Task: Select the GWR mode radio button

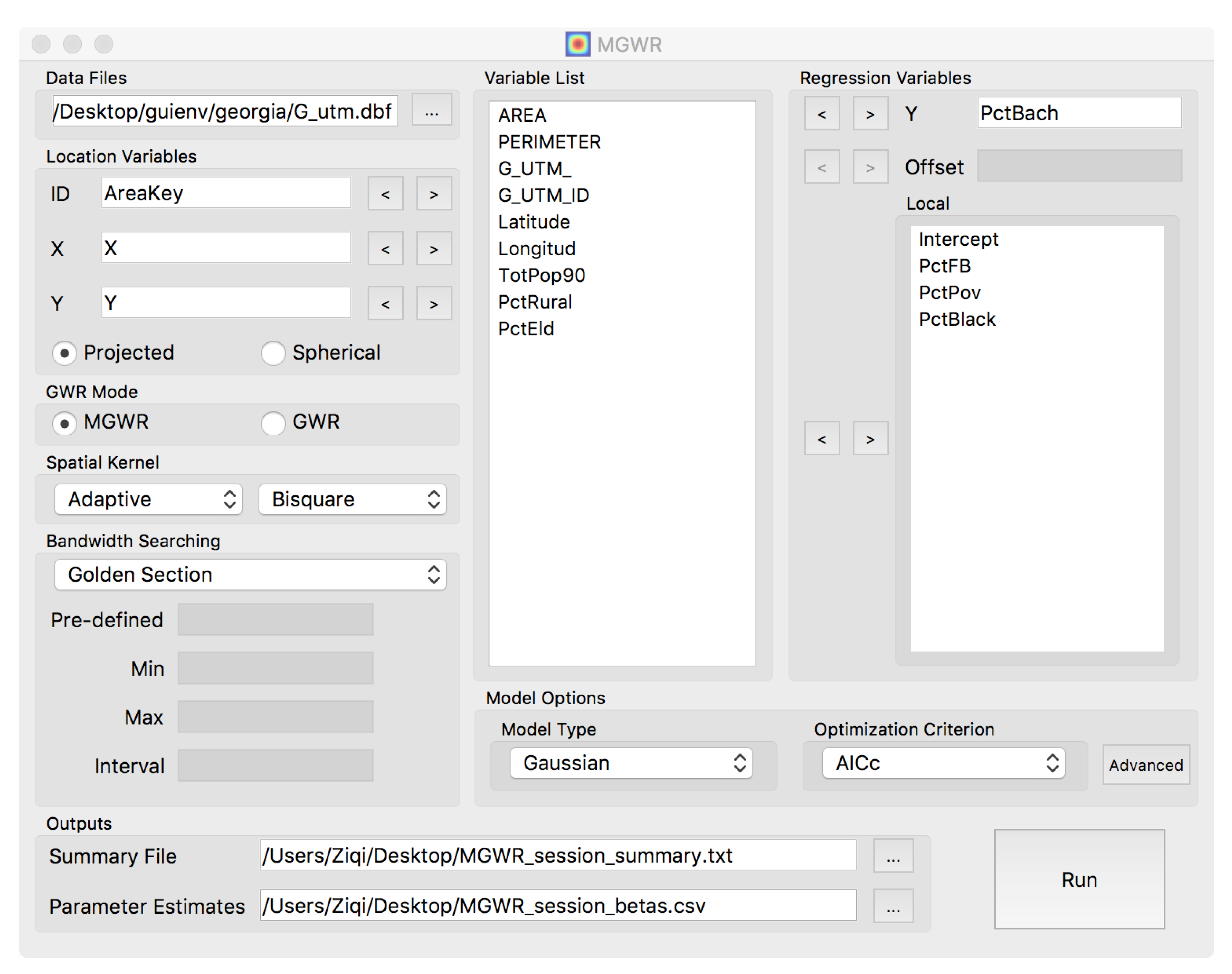Action: pos(273,423)
